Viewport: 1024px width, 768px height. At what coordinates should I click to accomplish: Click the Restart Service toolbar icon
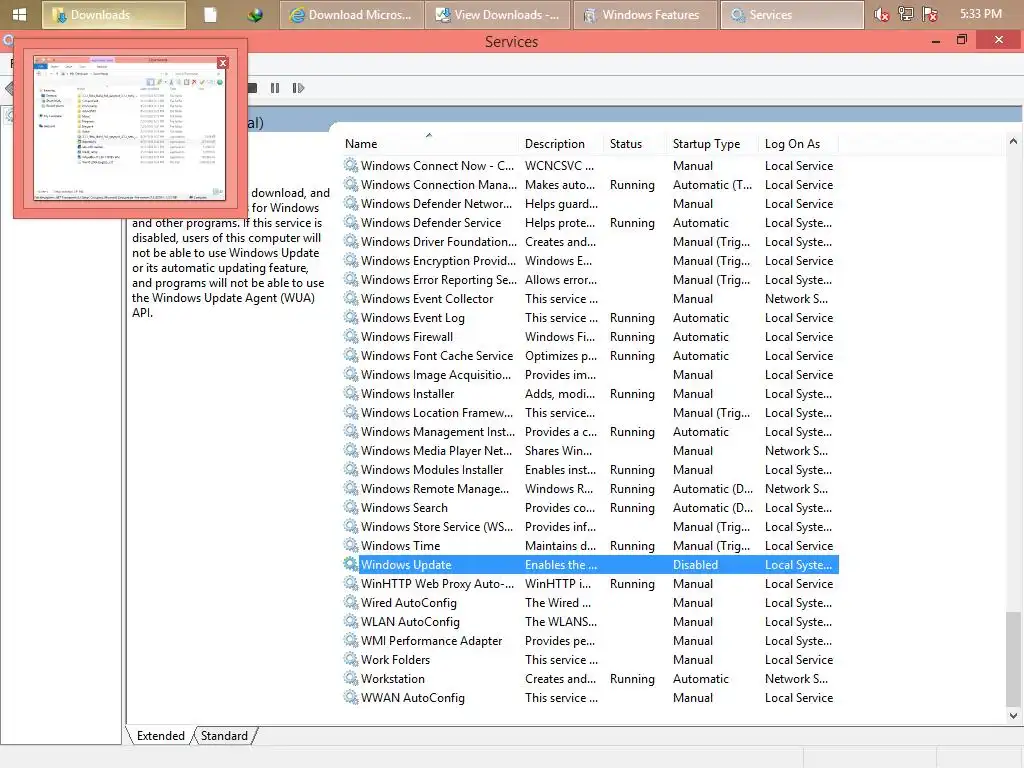point(298,88)
